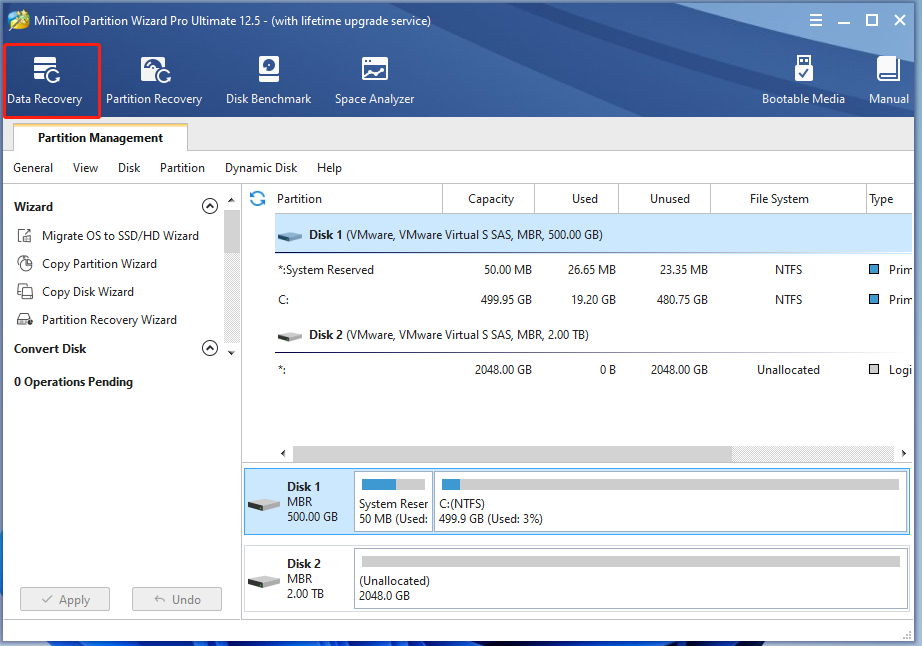Open the Help menu
The image size is (922, 646).
[x=329, y=168]
